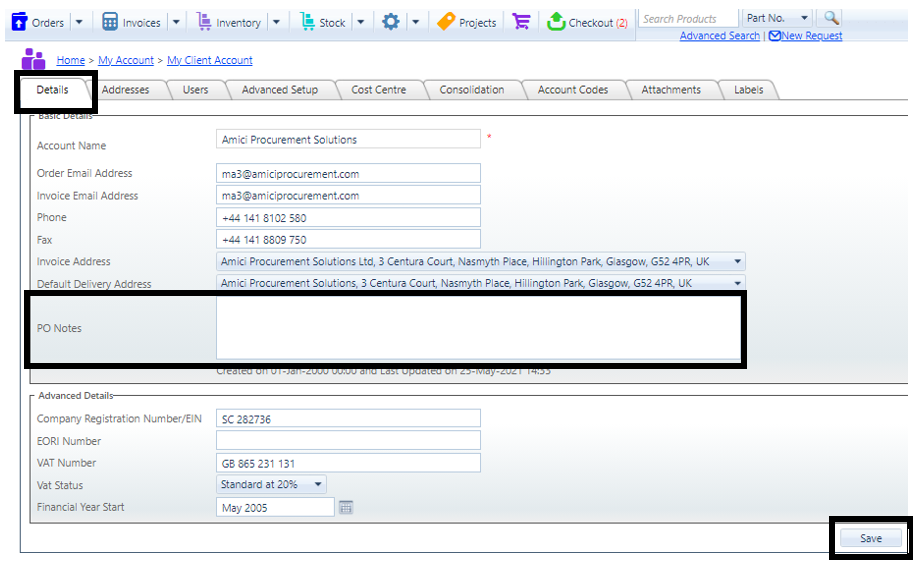
Task: Expand the Invoices dropdown arrow
Action: (x=176, y=22)
